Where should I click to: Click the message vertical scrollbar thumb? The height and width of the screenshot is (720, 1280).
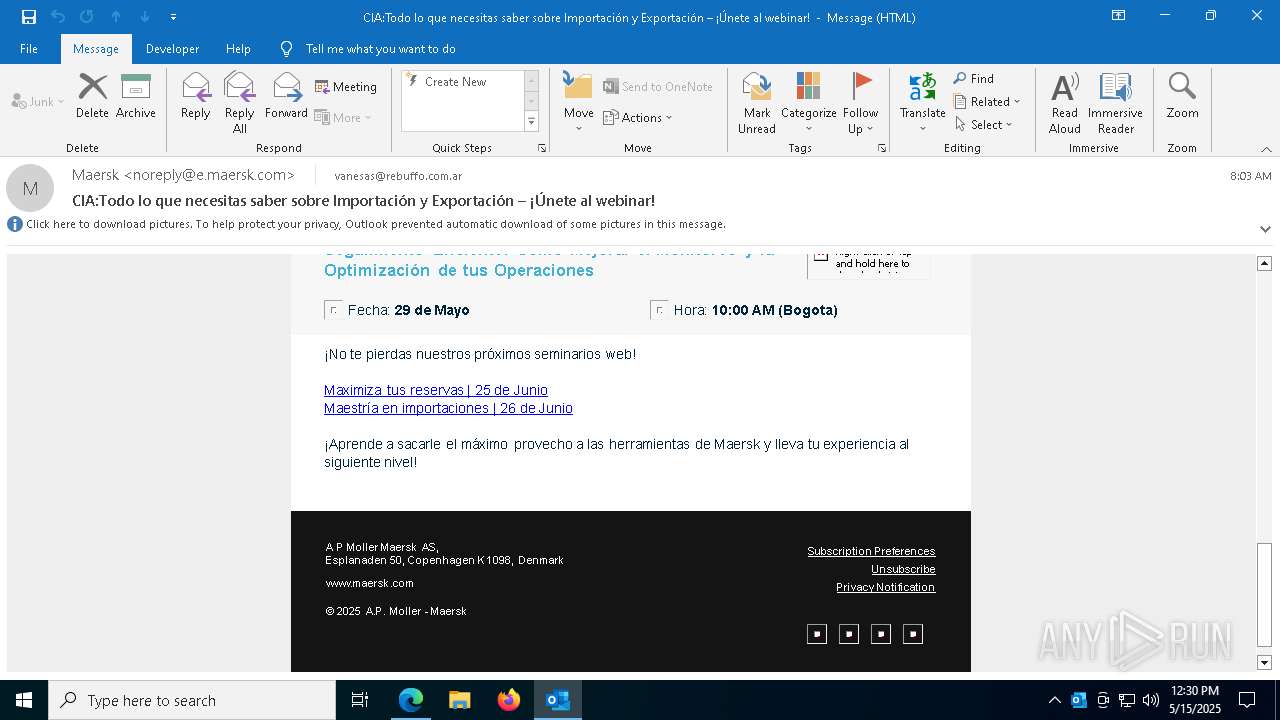[x=1264, y=595]
